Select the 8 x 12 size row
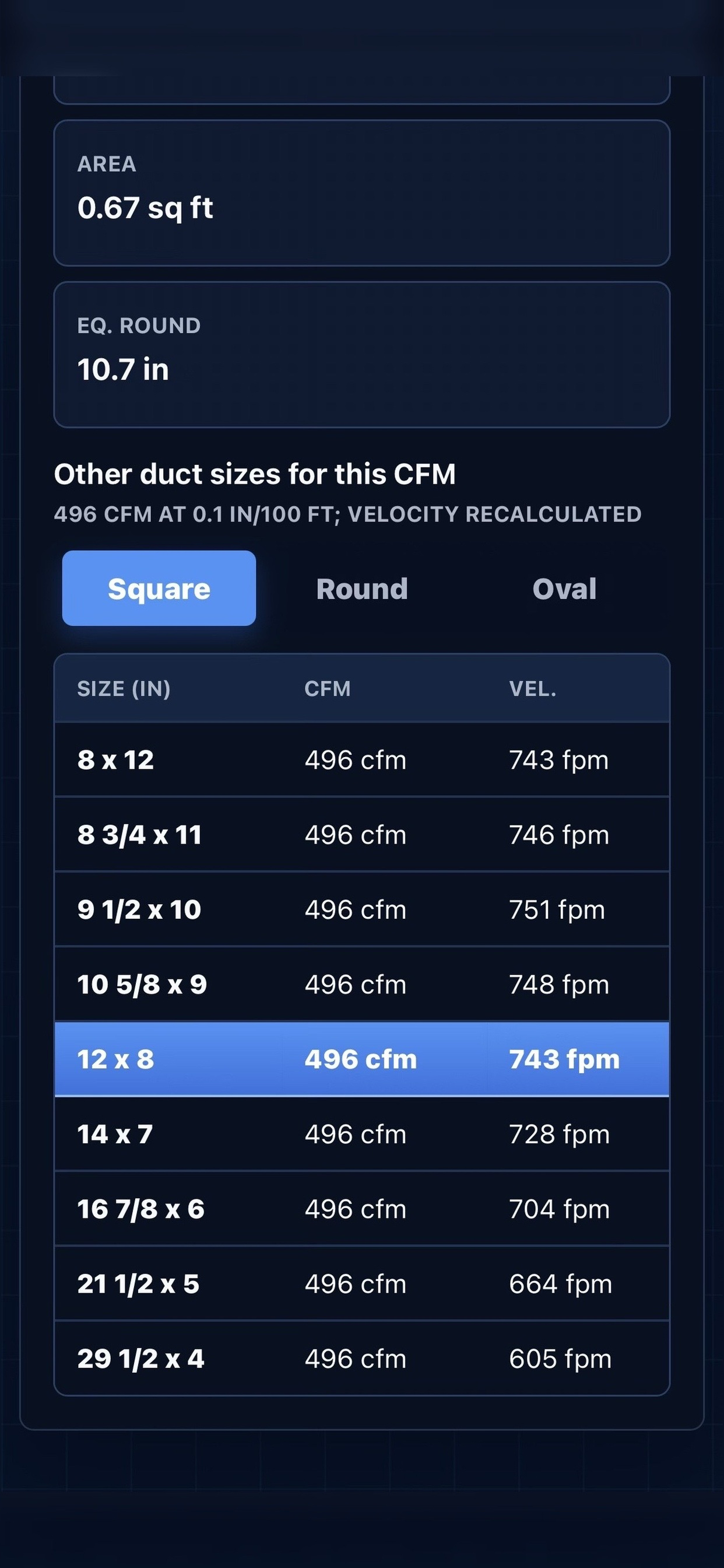Viewport: 724px width, 1568px height. [362, 759]
